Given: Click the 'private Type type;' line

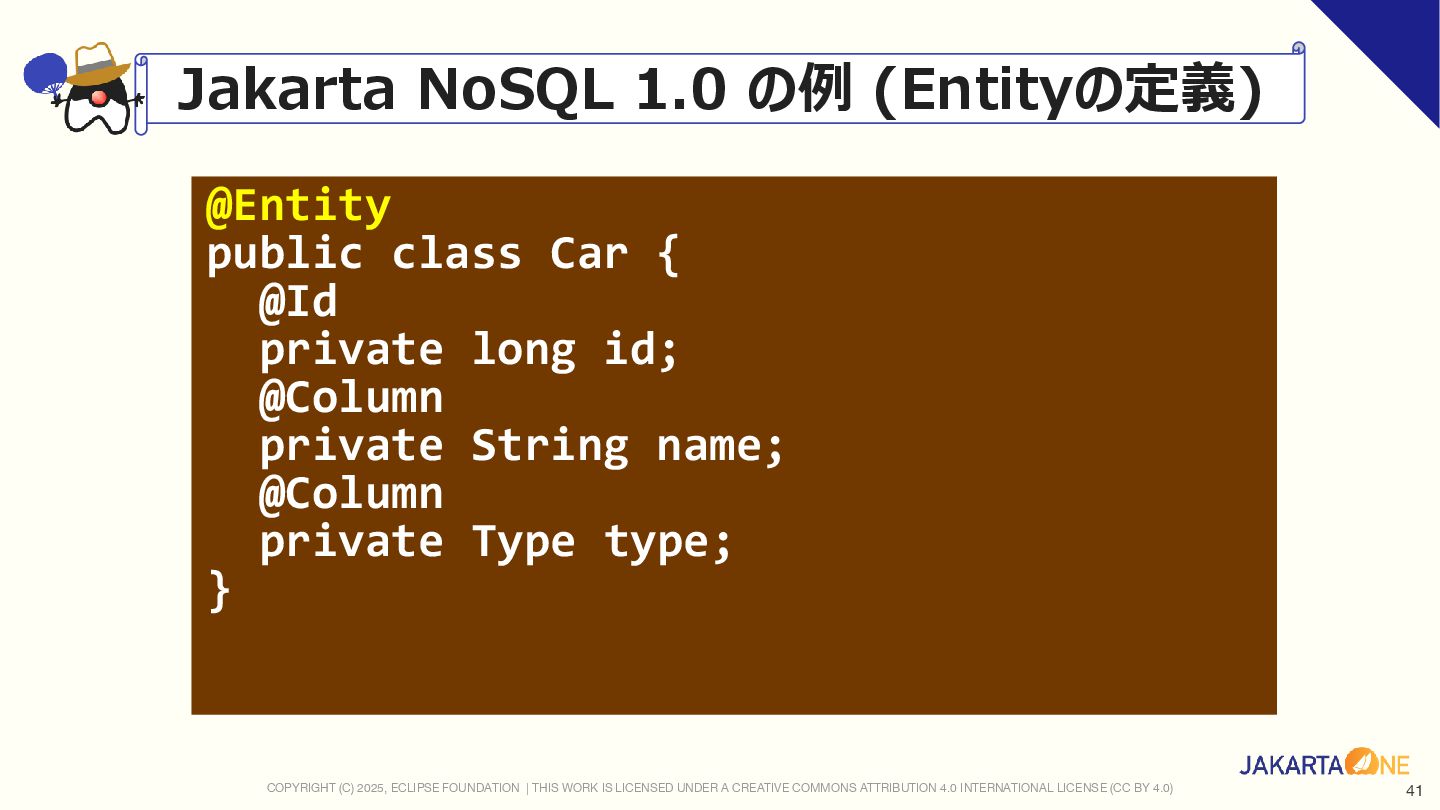Looking at the screenshot, I should (496, 542).
